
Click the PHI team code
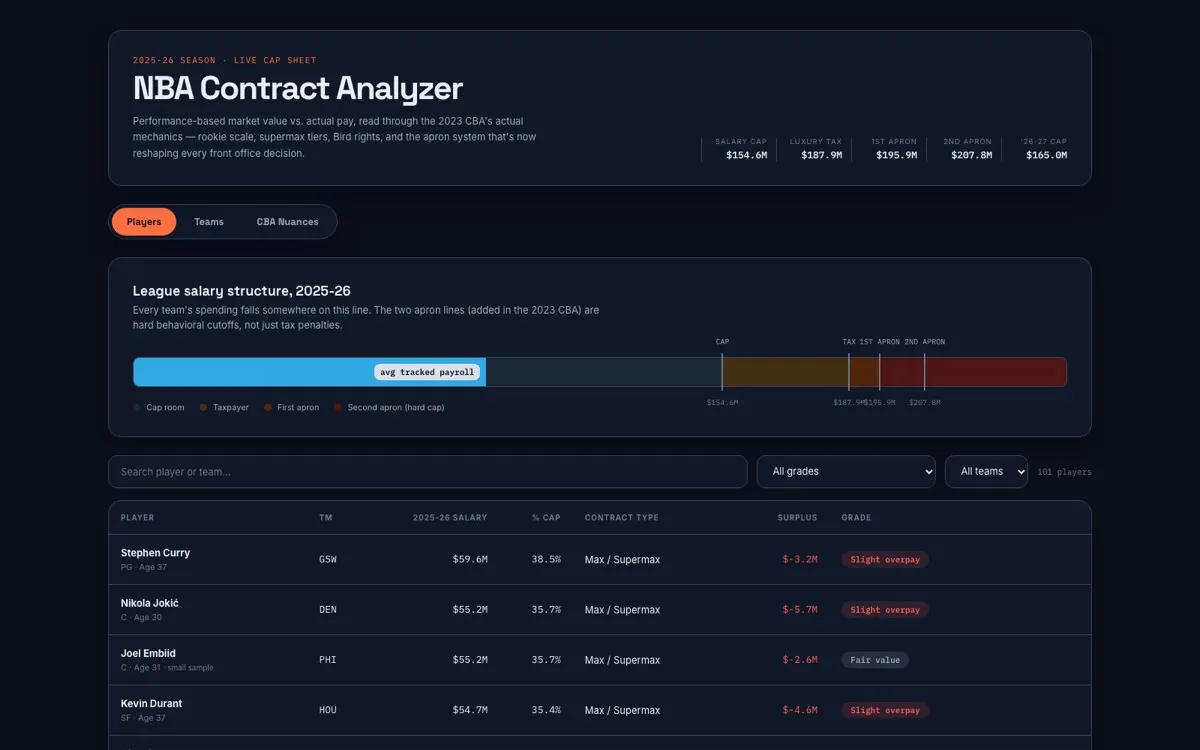(328, 660)
